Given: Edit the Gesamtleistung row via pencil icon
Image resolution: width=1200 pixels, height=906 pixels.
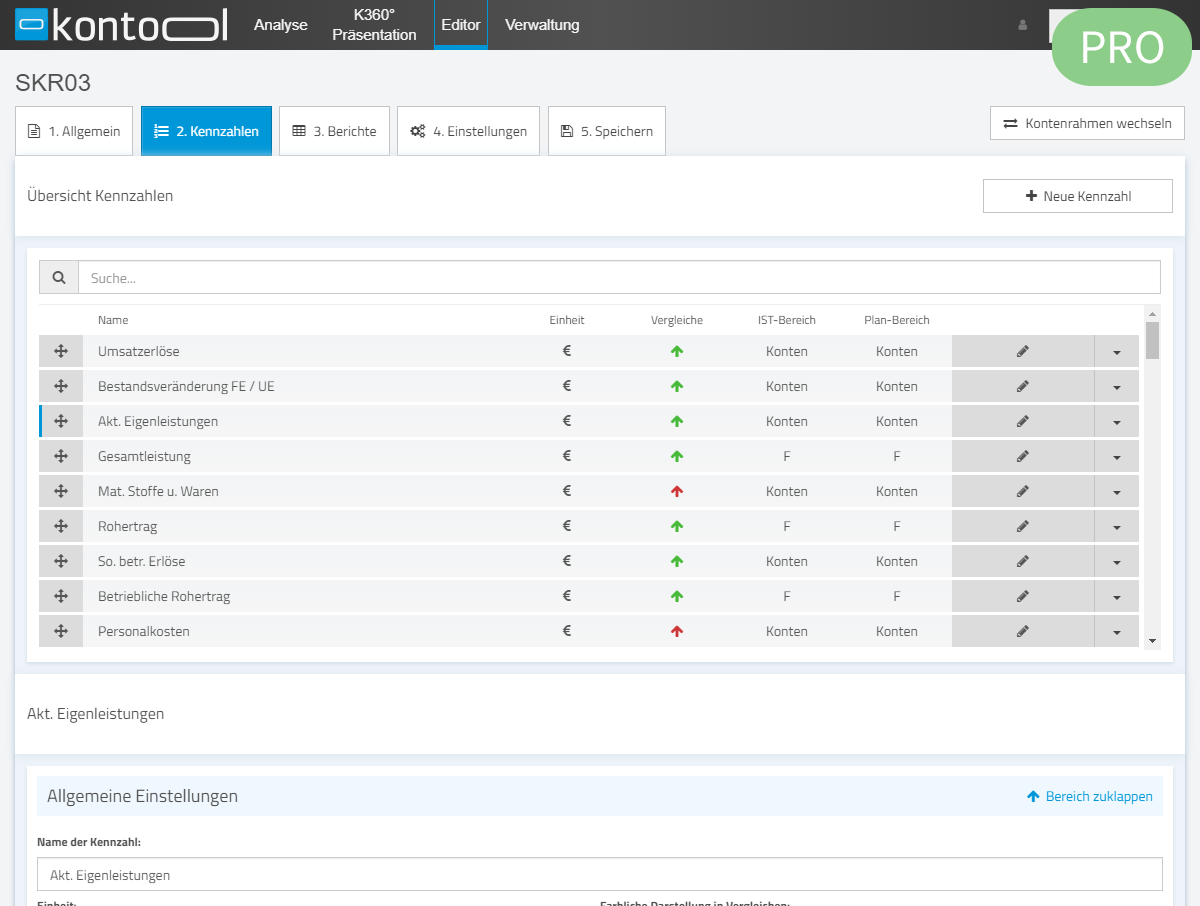Looking at the screenshot, I should point(1022,456).
